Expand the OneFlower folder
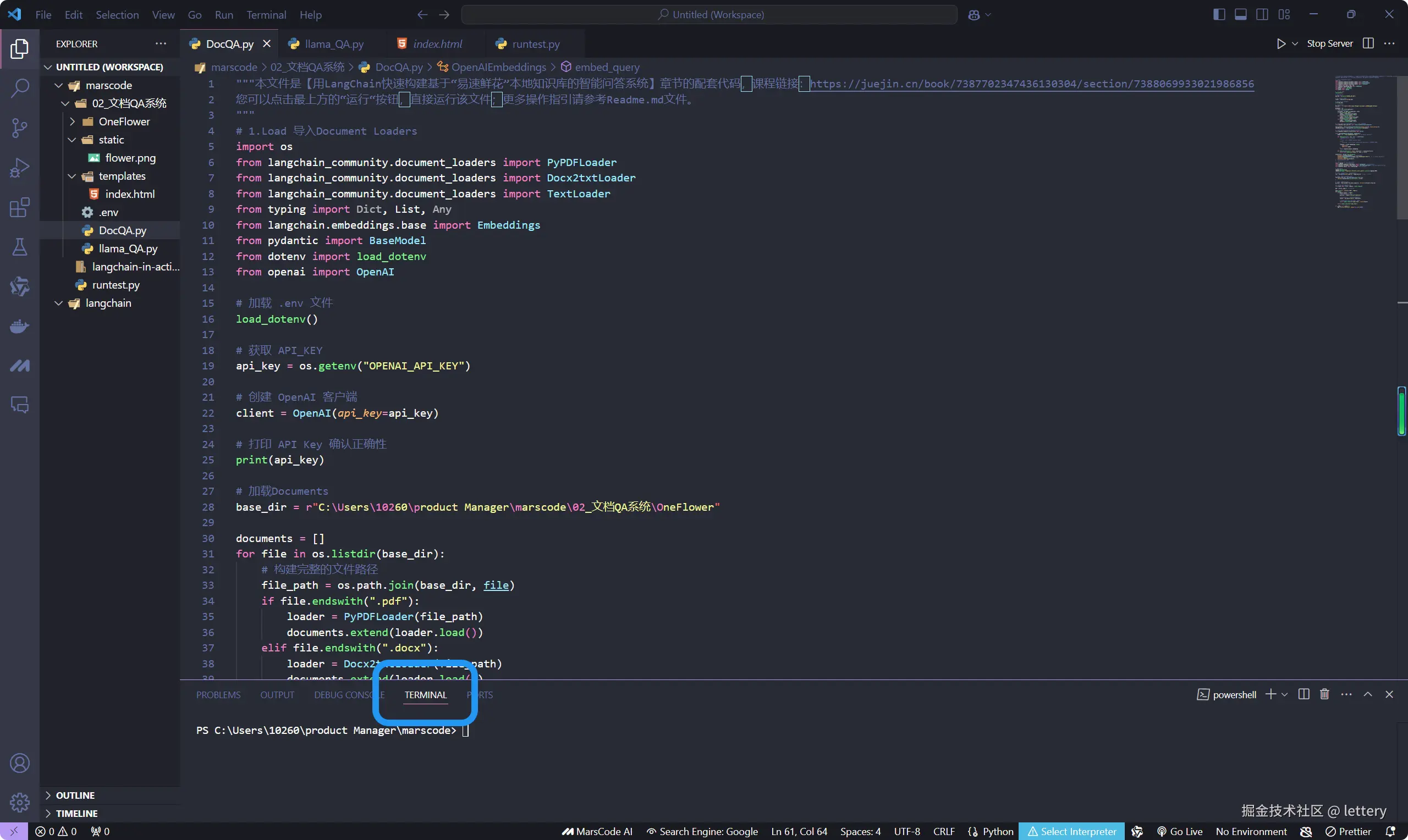 123,121
